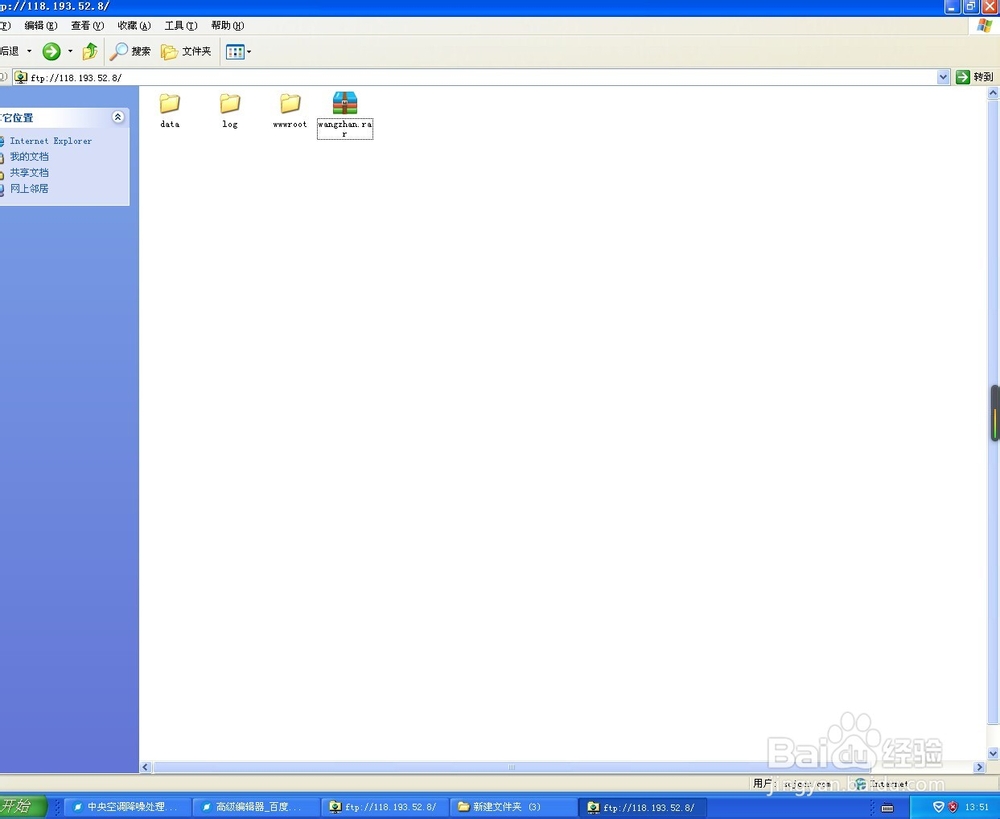Screen dimensions: 1000x819
Task: Click the address bar FTP page icon
Action: [21, 77]
